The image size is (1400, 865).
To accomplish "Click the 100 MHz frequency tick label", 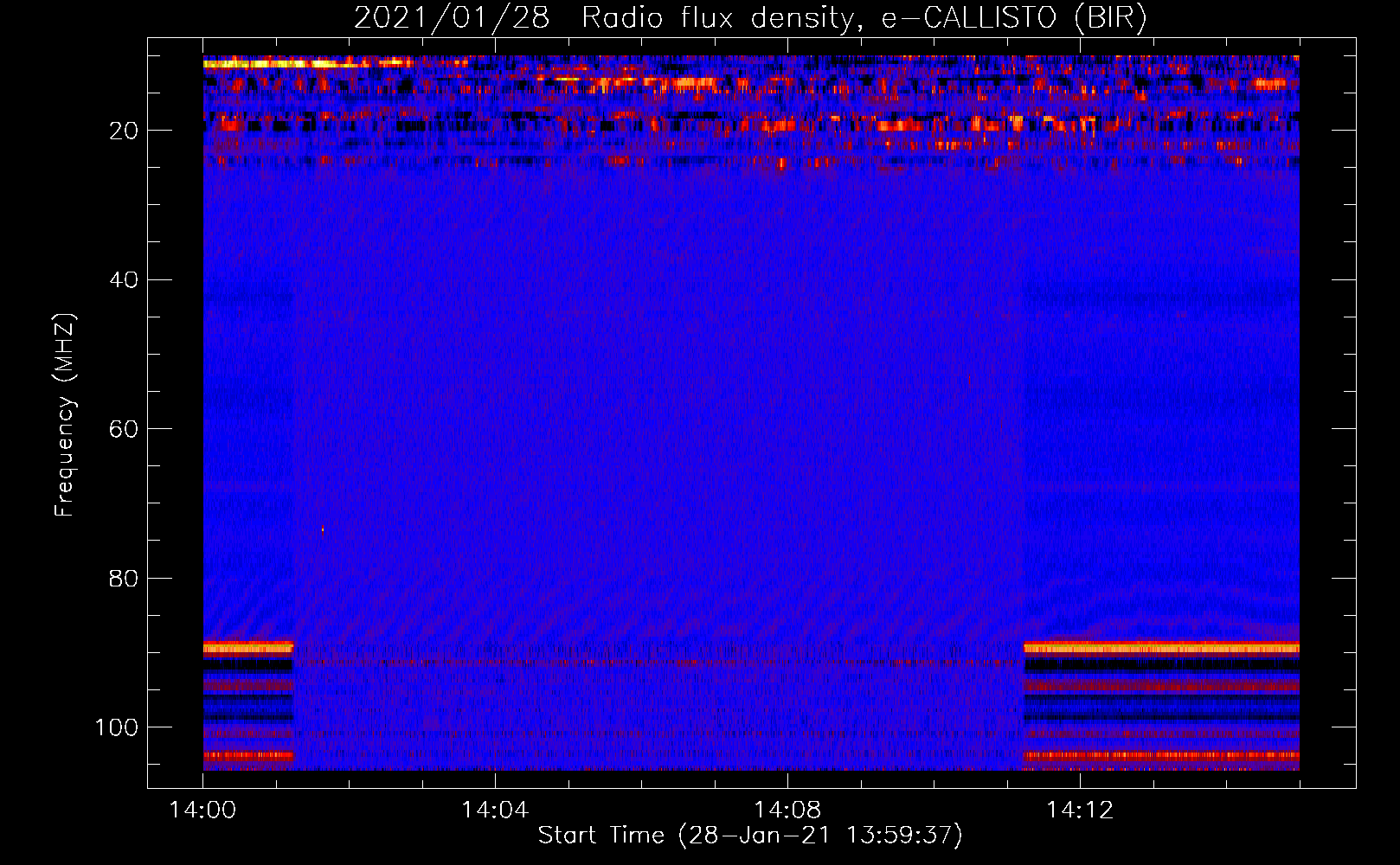I will tap(117, 727).
